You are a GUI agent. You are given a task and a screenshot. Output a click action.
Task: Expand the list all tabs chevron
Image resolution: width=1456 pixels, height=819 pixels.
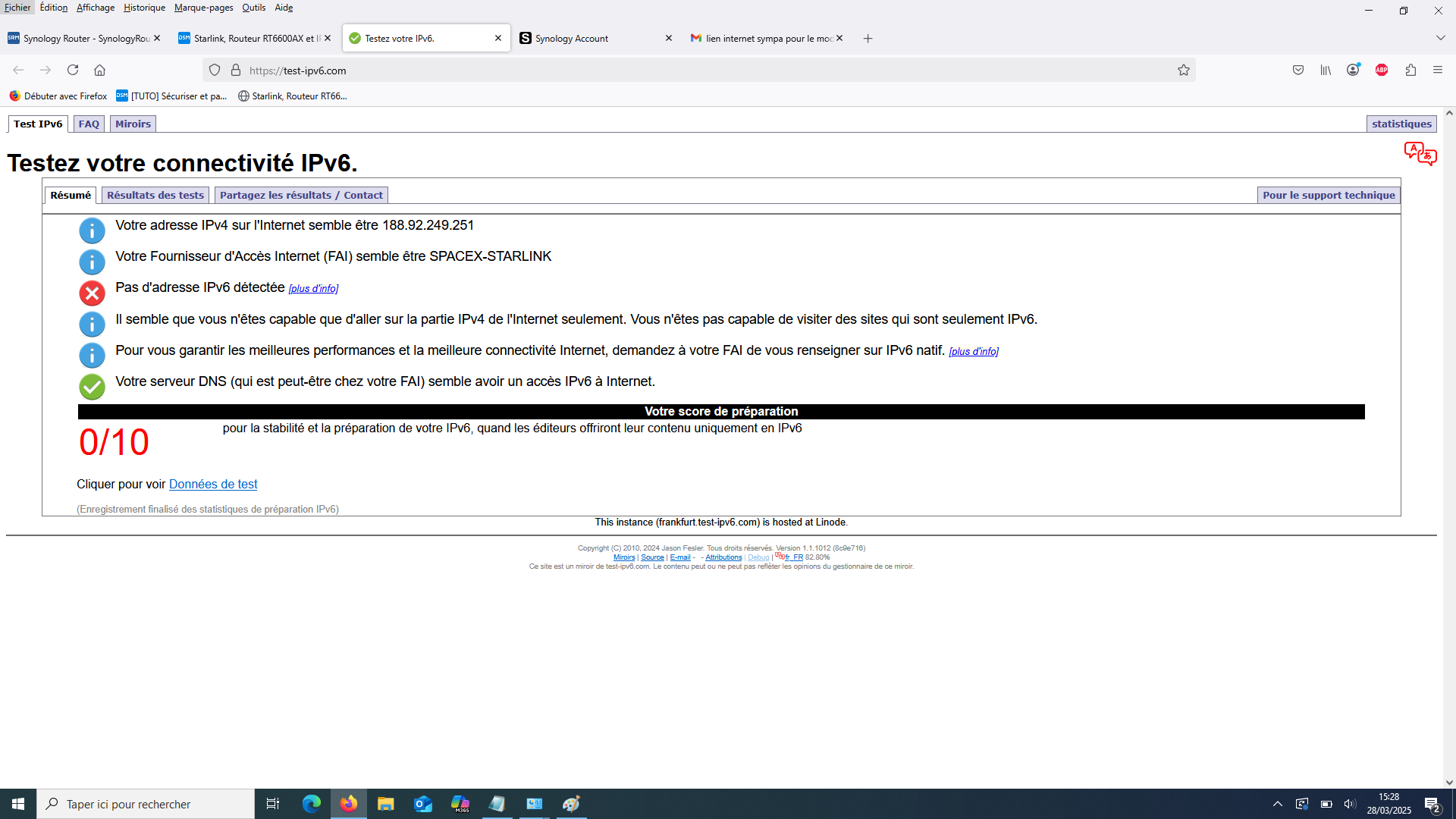pyautogui.click(x=1440, y=38)
